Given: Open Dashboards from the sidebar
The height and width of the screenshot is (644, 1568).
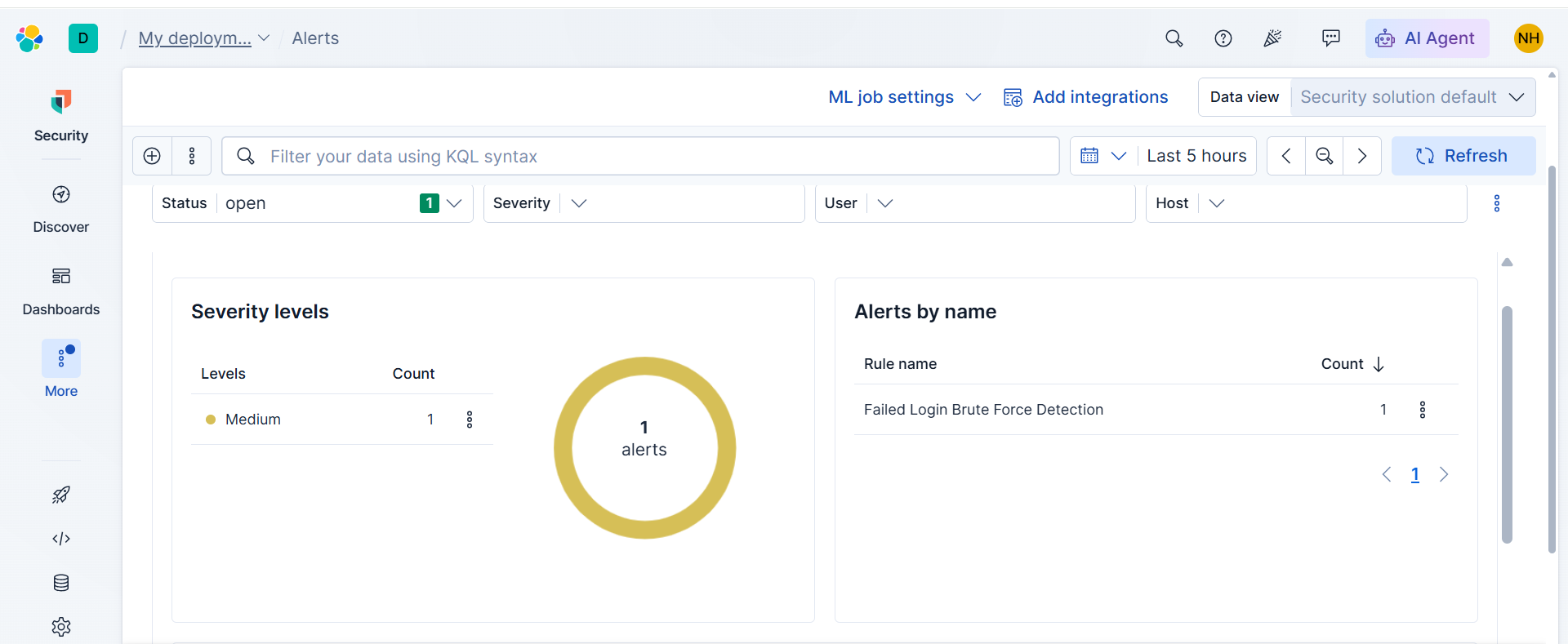Looking at the screenshot, I should [61, 291].
